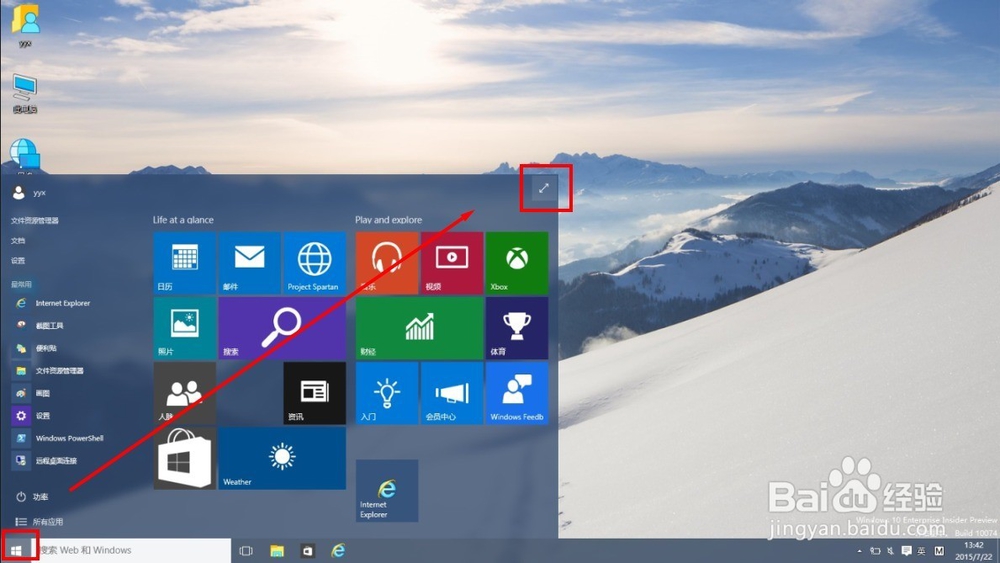Show hidden tray icons arrow
The width and height of the screenshot is (1000, 563).
pos(860,551)
